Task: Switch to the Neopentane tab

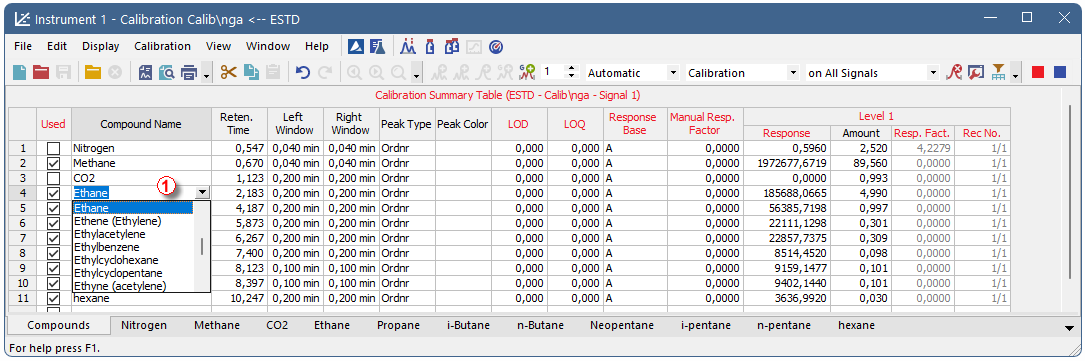Action: coord(623,325)
